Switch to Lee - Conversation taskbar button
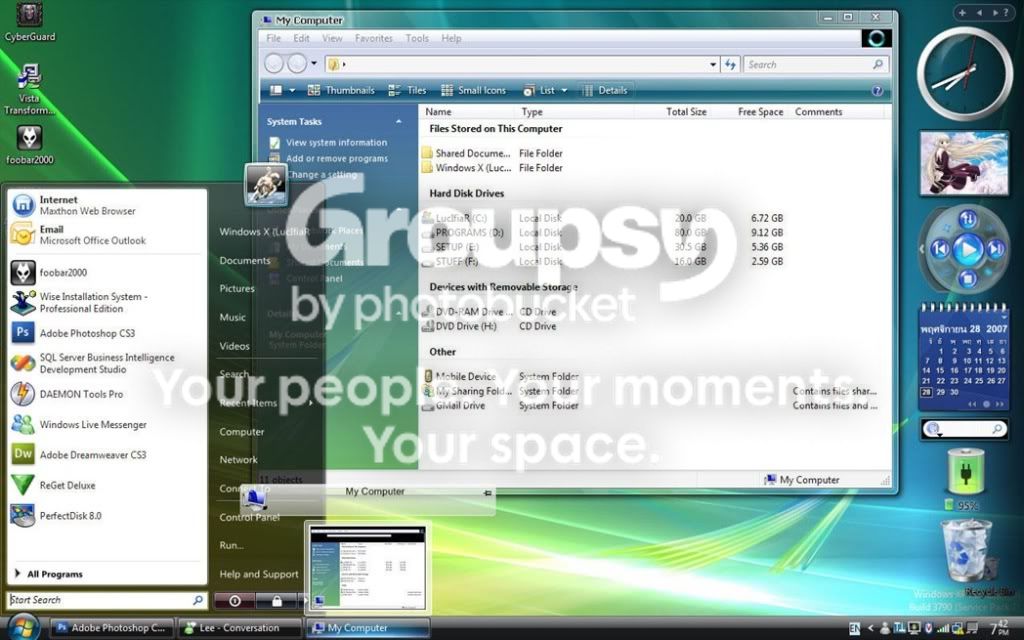Screen dimensions: 1024x640 239,628
